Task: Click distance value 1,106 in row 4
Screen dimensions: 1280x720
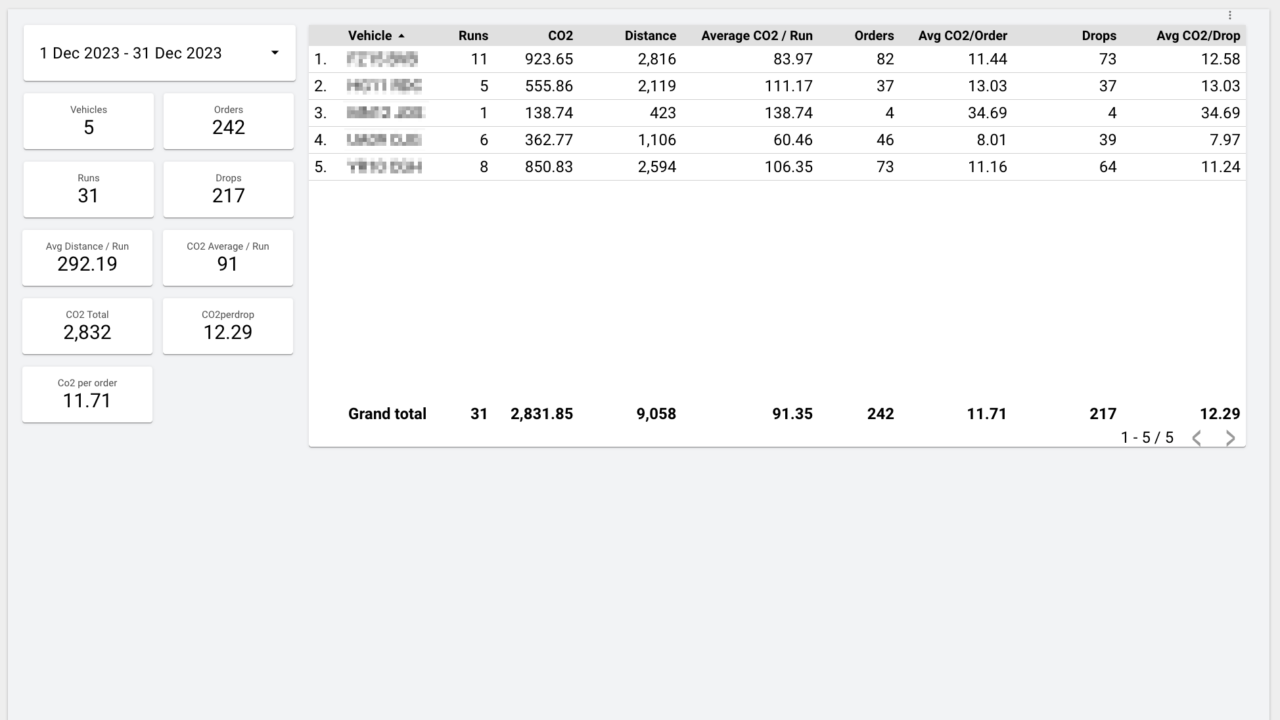Action: point(657,140)
